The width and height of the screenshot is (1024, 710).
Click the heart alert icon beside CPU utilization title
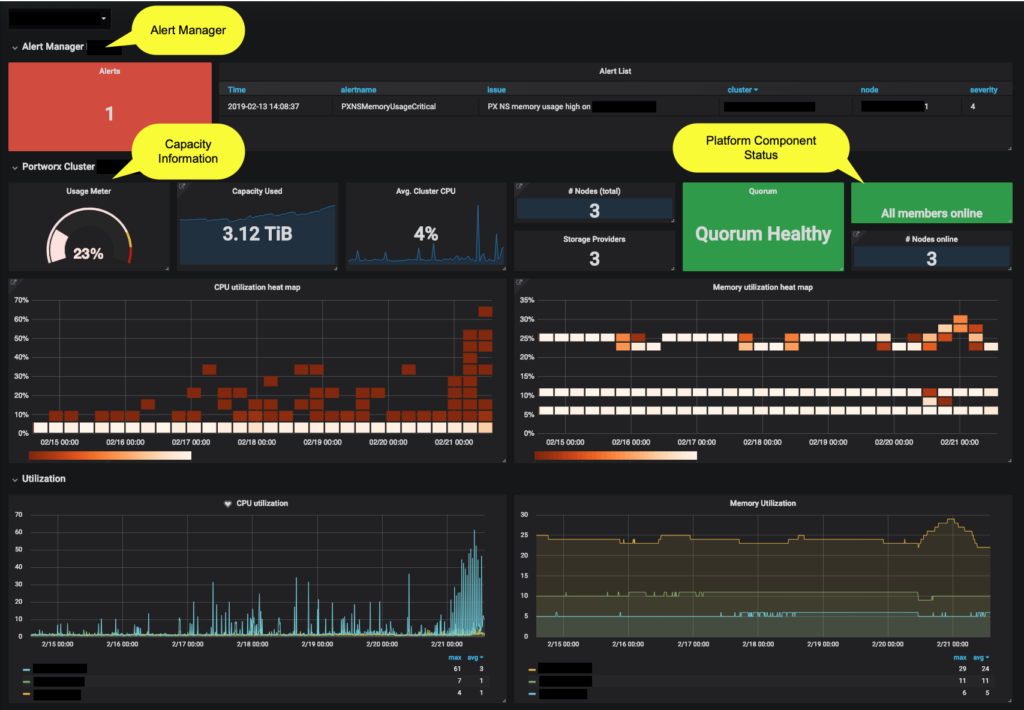pos(228,503)
